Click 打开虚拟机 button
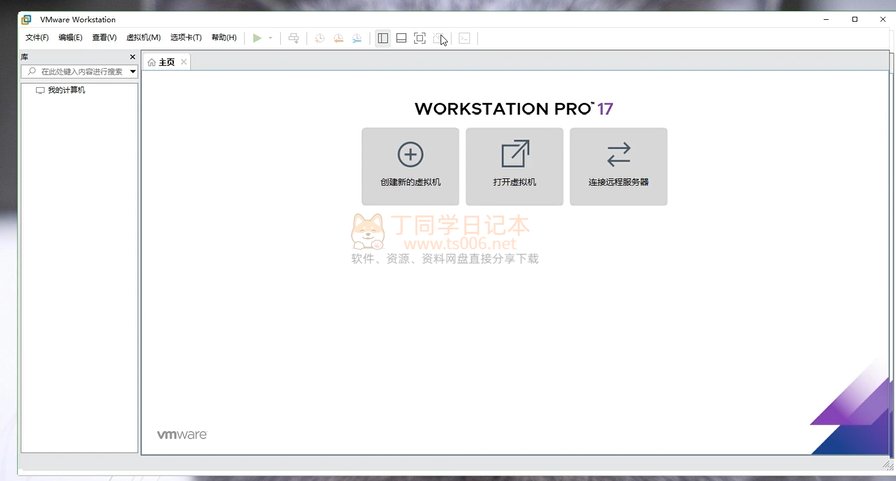The image size is (896, 481). pyautogui.click(x=514, y=166)
